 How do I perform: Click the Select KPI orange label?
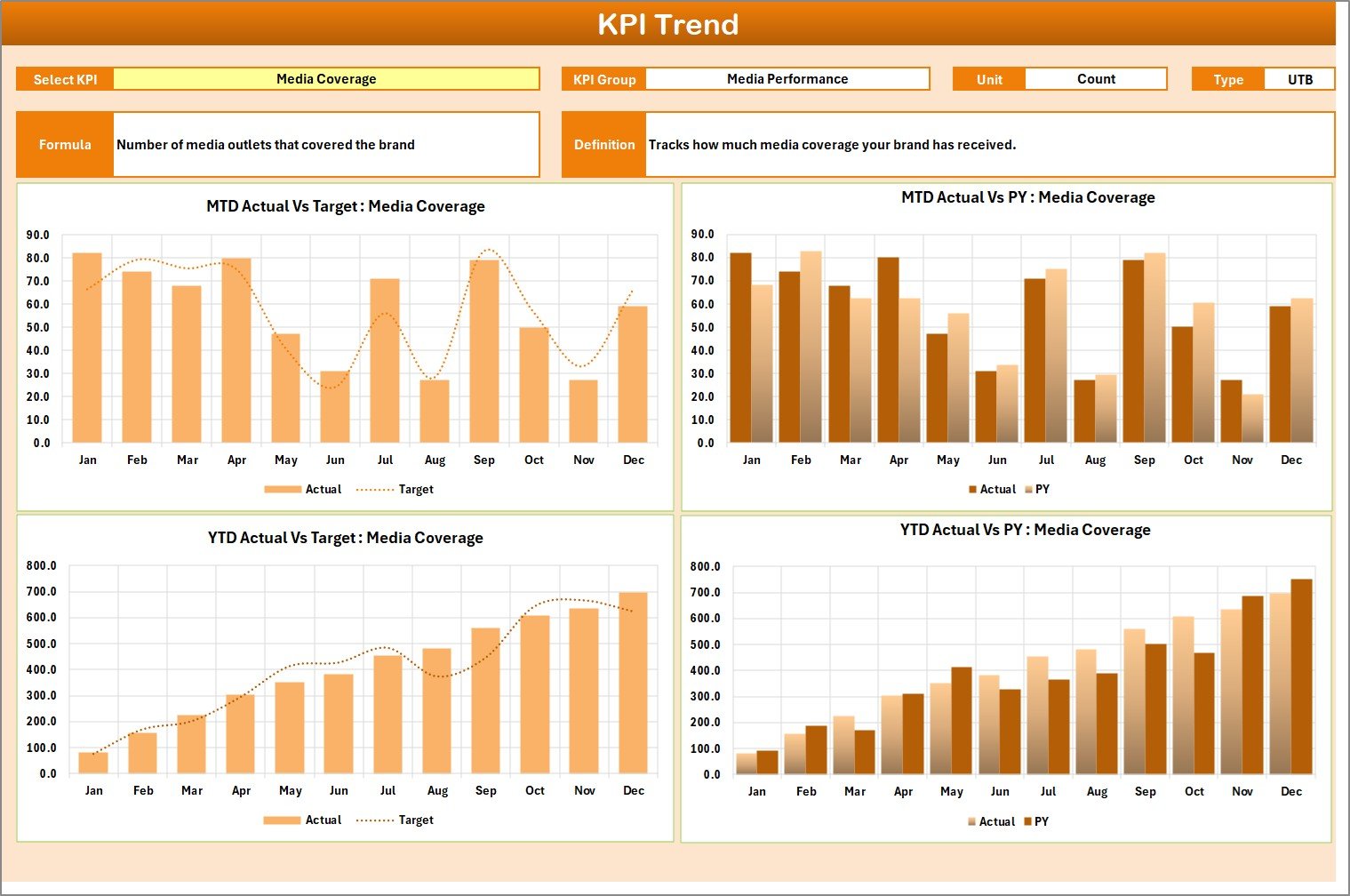(x=64, y=78)
